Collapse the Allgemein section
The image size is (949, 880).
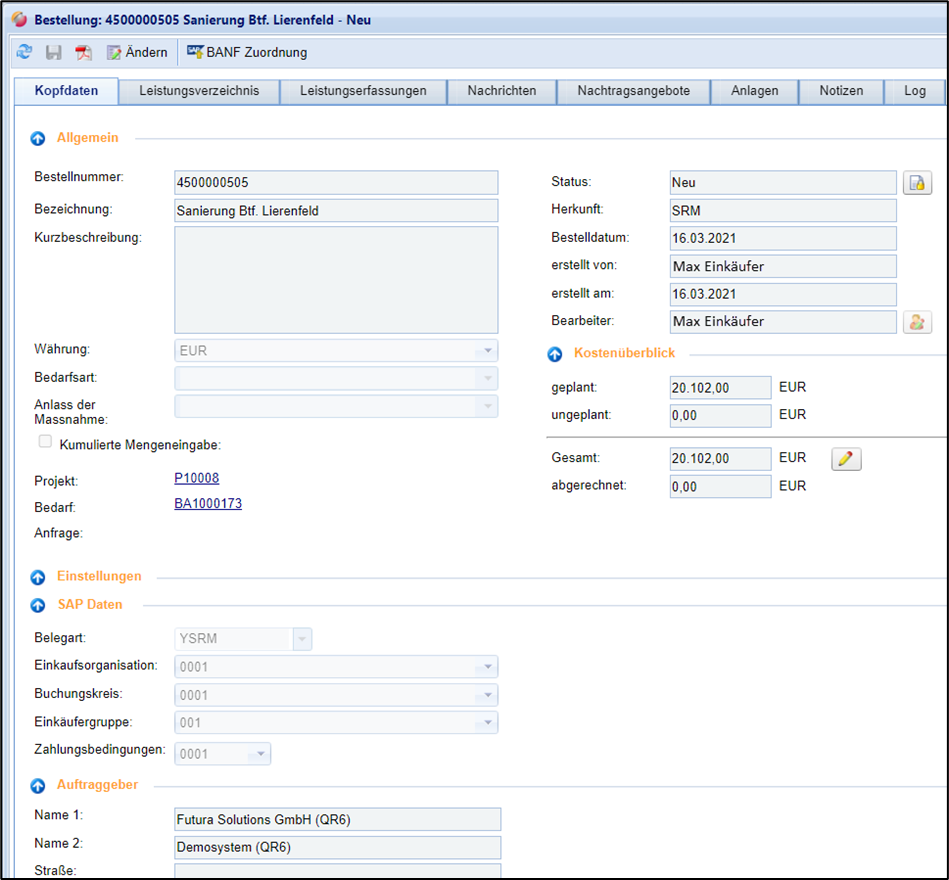click(38, 139)
